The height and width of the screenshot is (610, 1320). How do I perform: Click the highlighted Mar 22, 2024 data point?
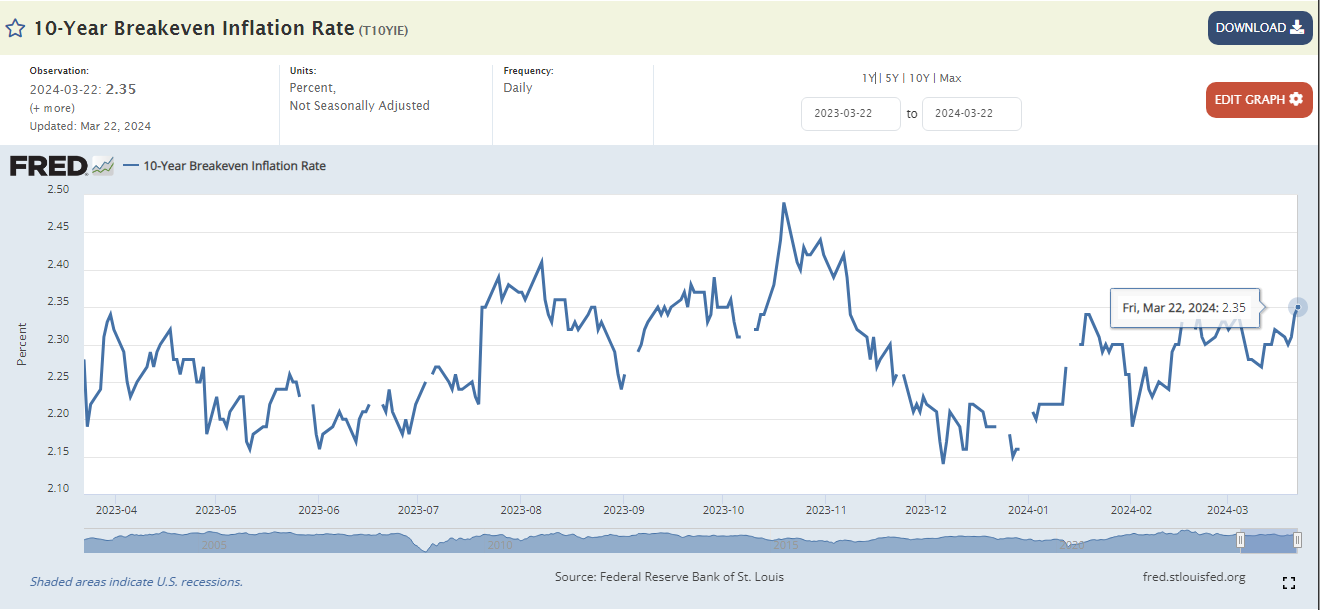1297,307
